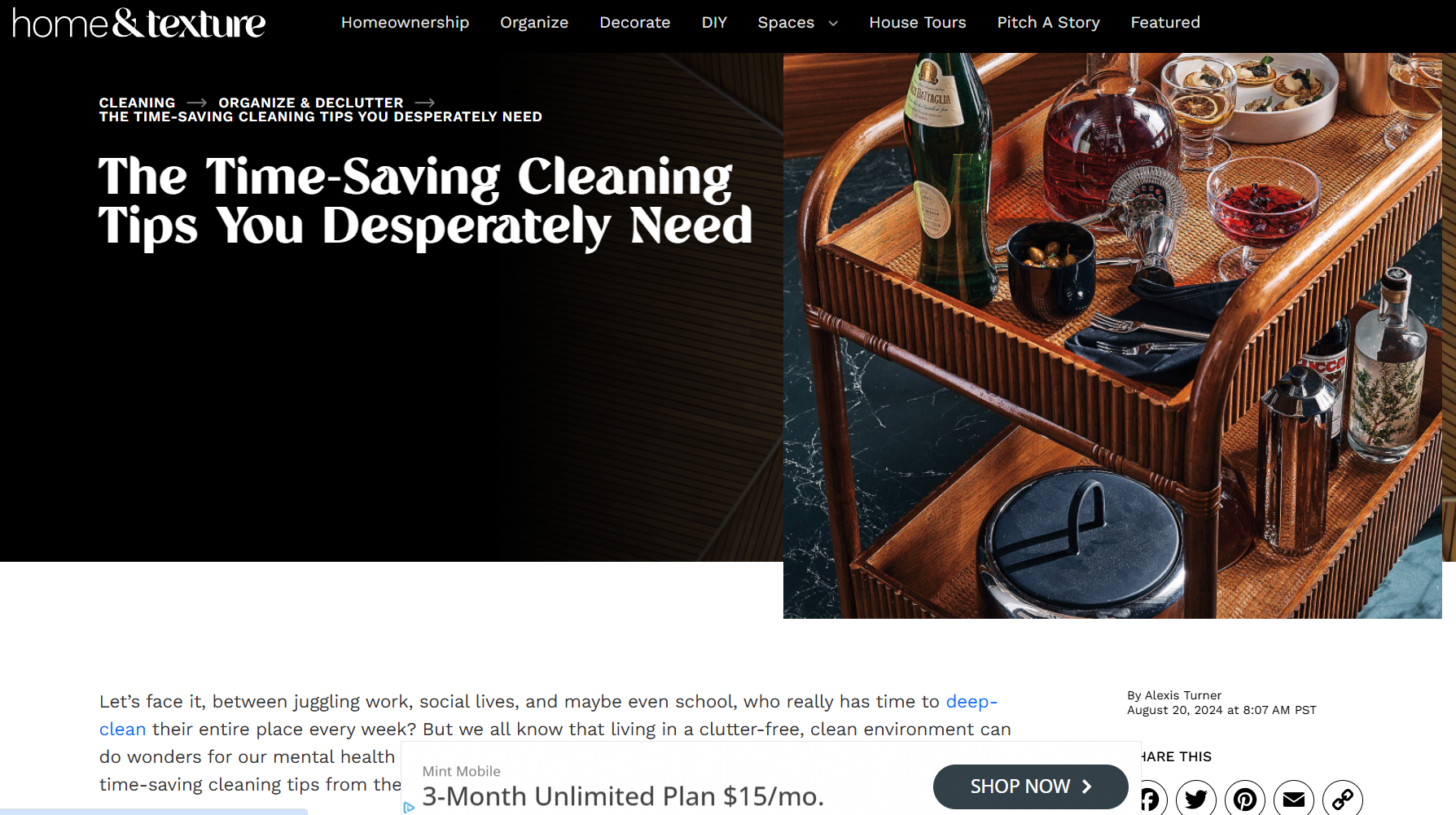Pin article with Pinterest icon
This screenshot has width=1456, height=815.
(1245, 800)
